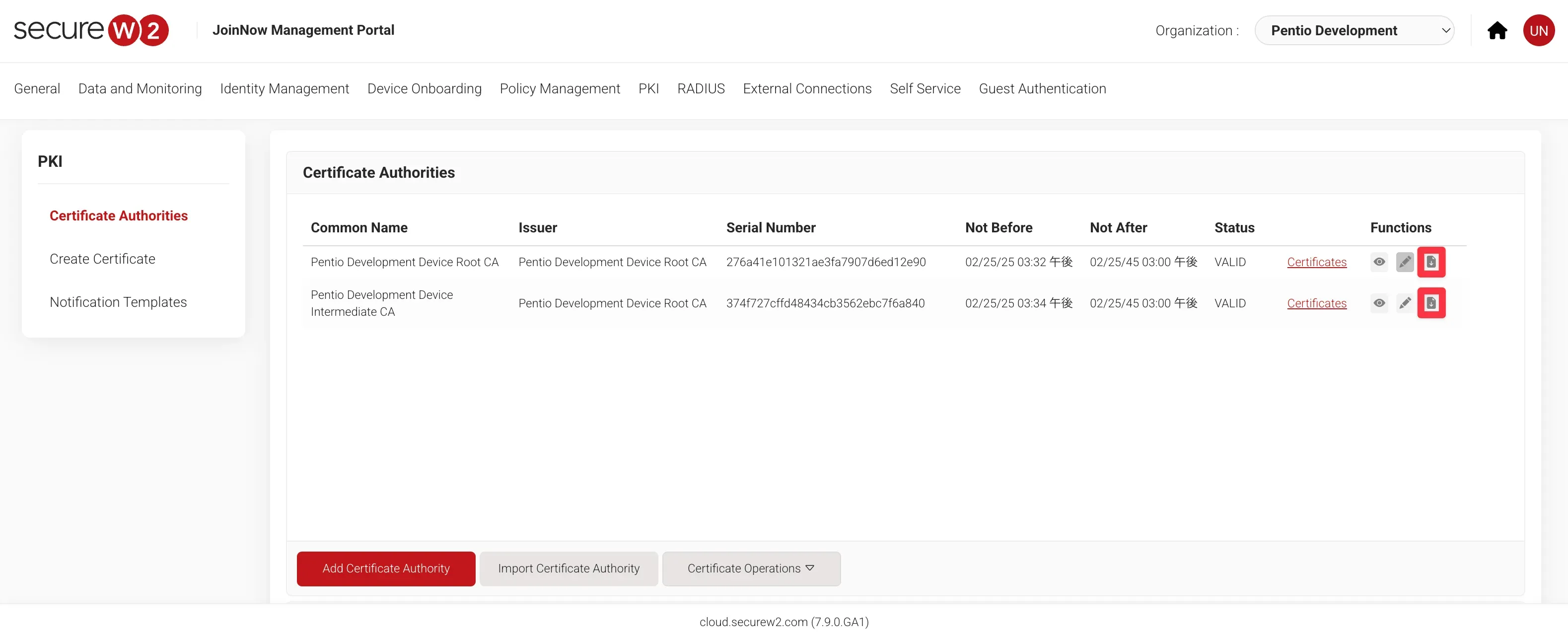Click Import Certificate Authority button
Viewport: 1568px width, 637px height.
click(569, 568)
